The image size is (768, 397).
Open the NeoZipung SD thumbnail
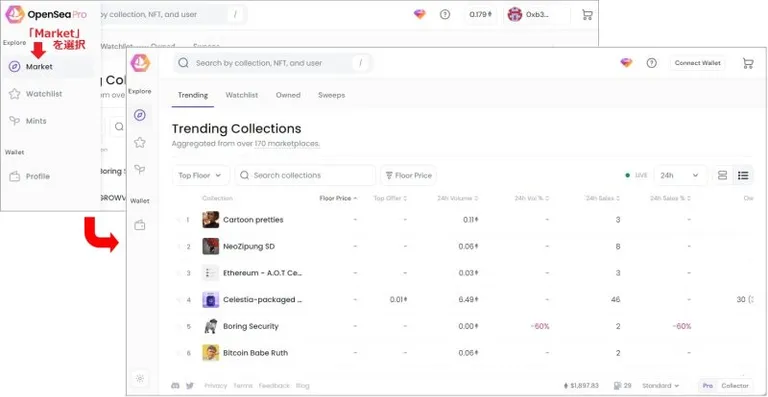[211, 246]
